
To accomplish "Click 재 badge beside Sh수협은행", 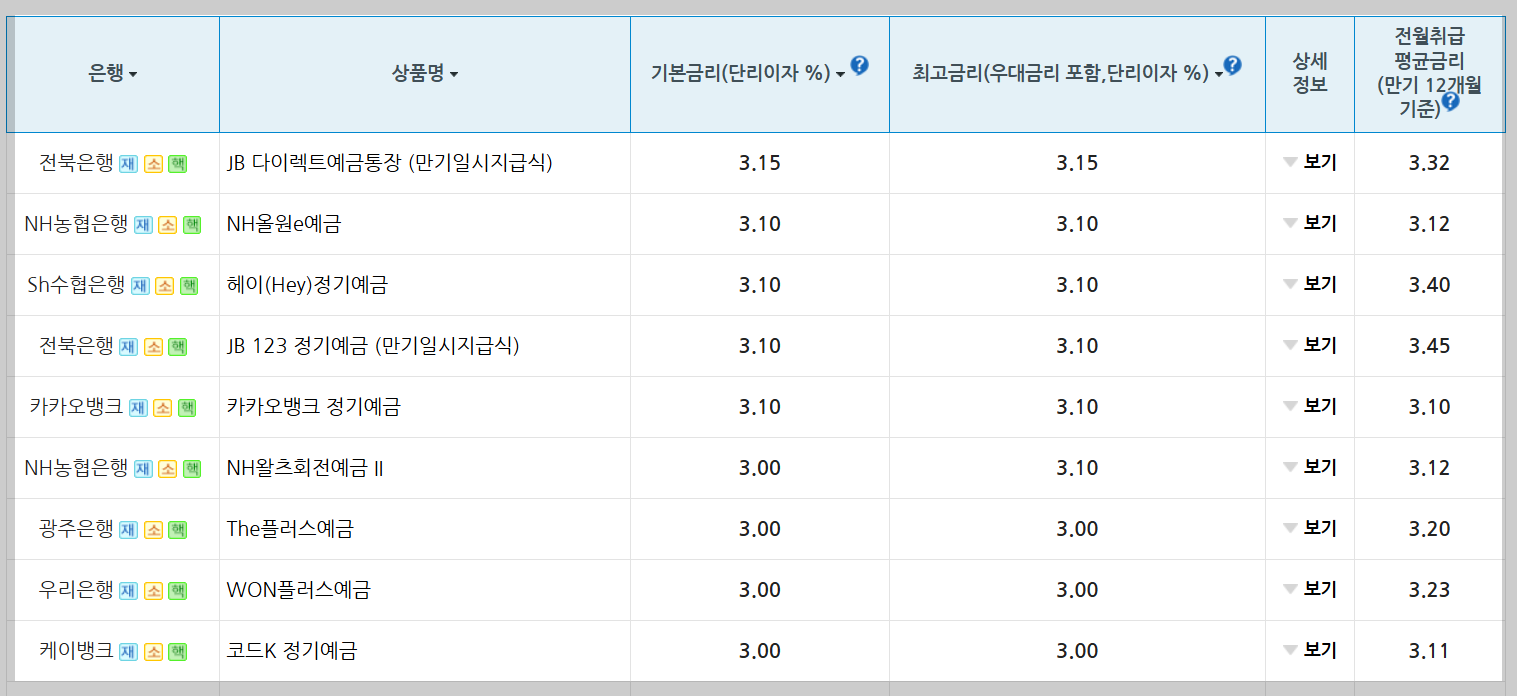I will click(140, 286).
